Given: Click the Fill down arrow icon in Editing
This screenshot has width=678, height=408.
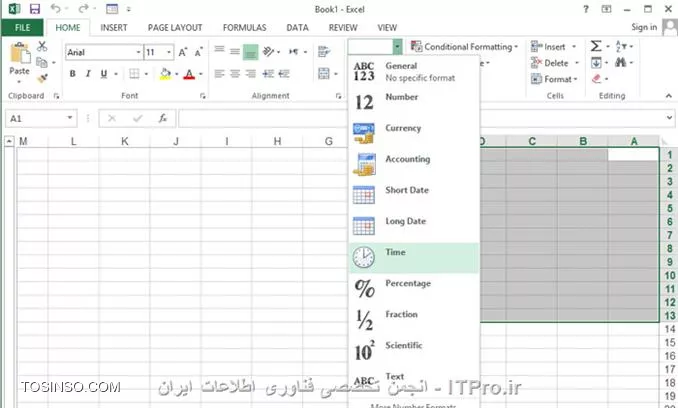Looking at the screenshot, I should coord(596,63).
